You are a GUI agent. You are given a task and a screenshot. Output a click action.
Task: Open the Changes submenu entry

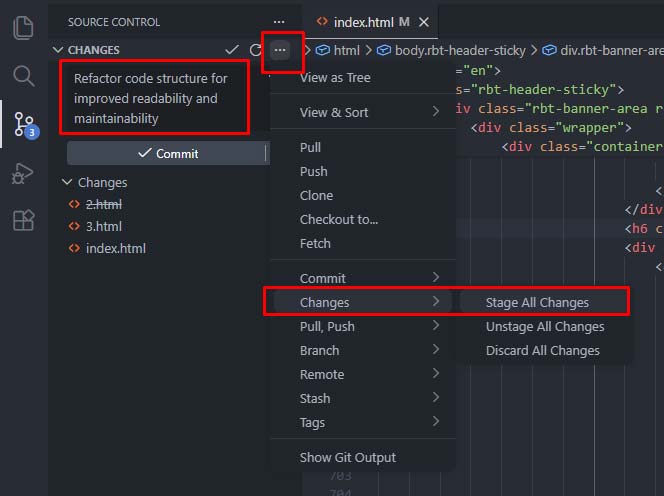coord(363,302)
